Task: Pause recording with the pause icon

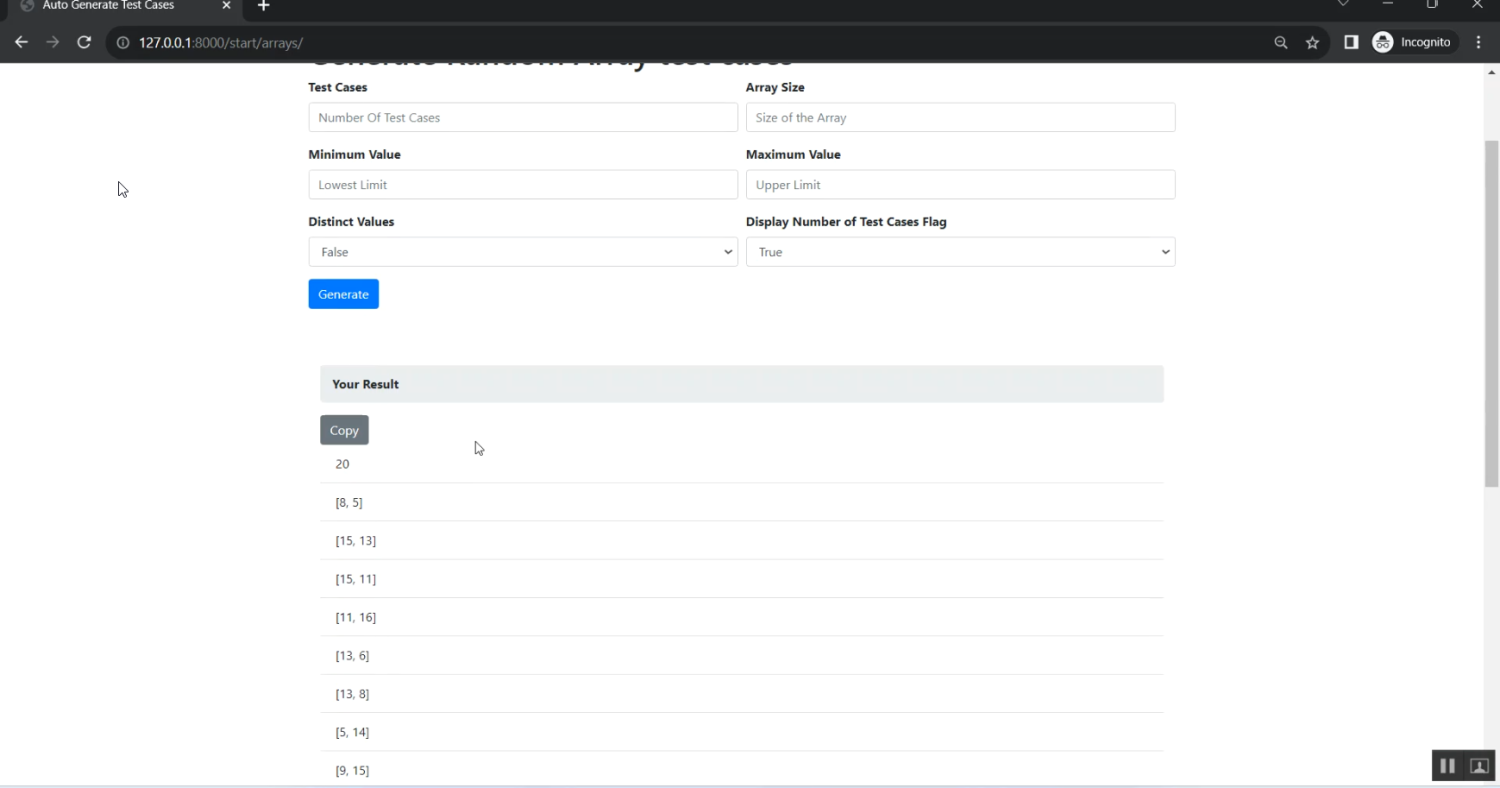Action: [x=1446, y=766]
